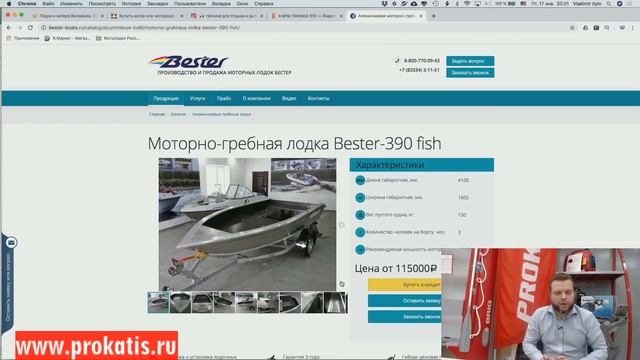
Task: Open Spotlight search in the menu bar
Action: (x=609, y=3)
